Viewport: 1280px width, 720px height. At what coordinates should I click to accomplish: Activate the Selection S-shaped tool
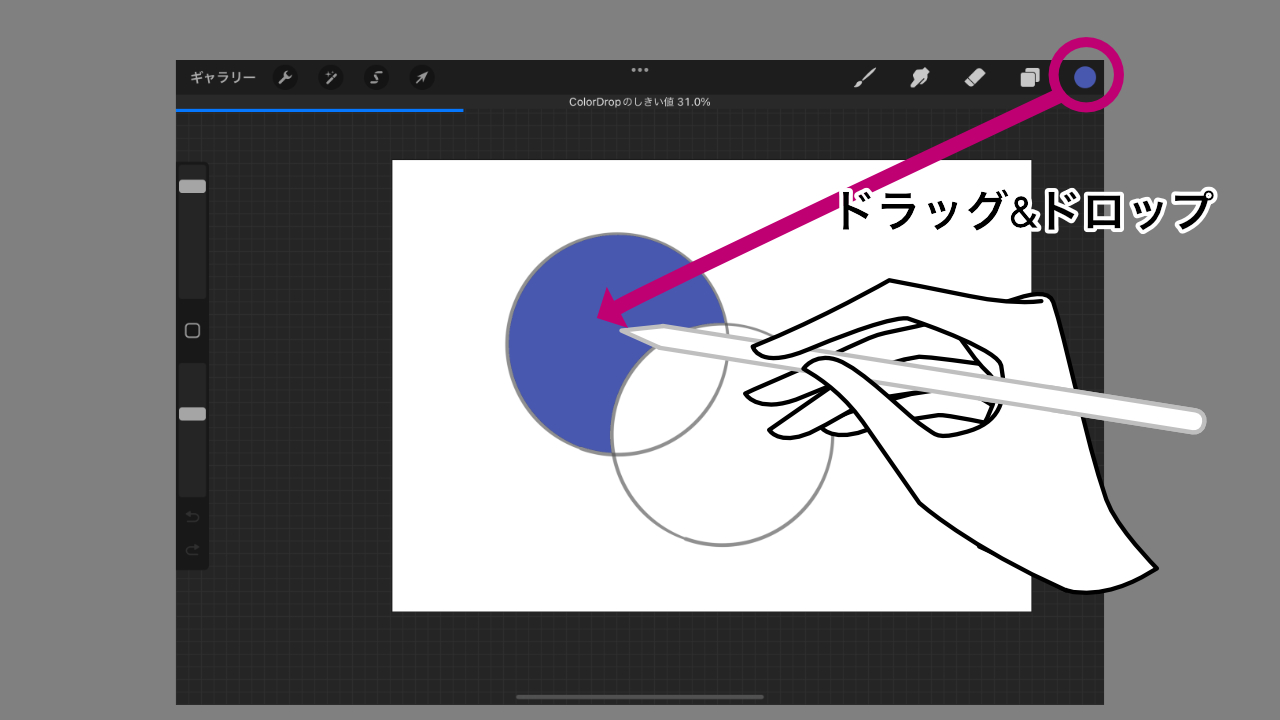pos(376,78)
